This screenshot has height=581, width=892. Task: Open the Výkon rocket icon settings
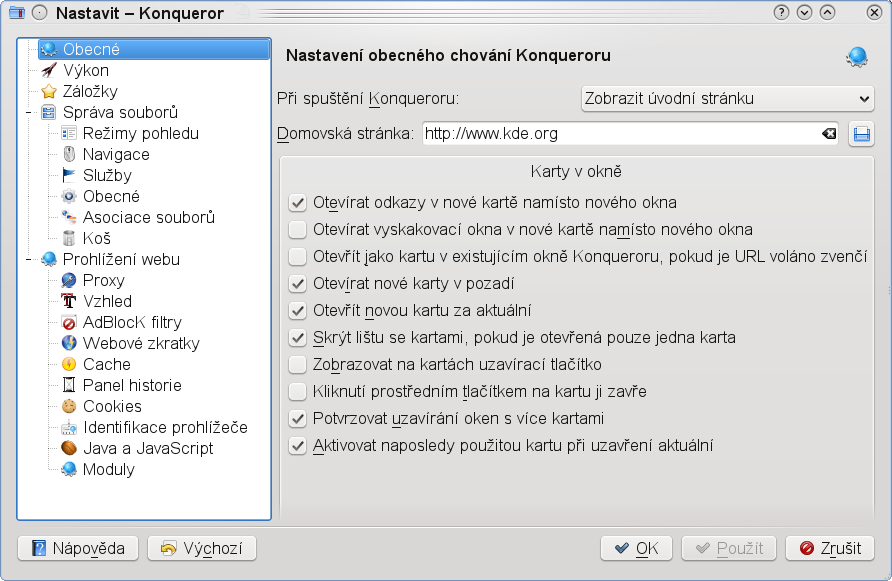49,70
